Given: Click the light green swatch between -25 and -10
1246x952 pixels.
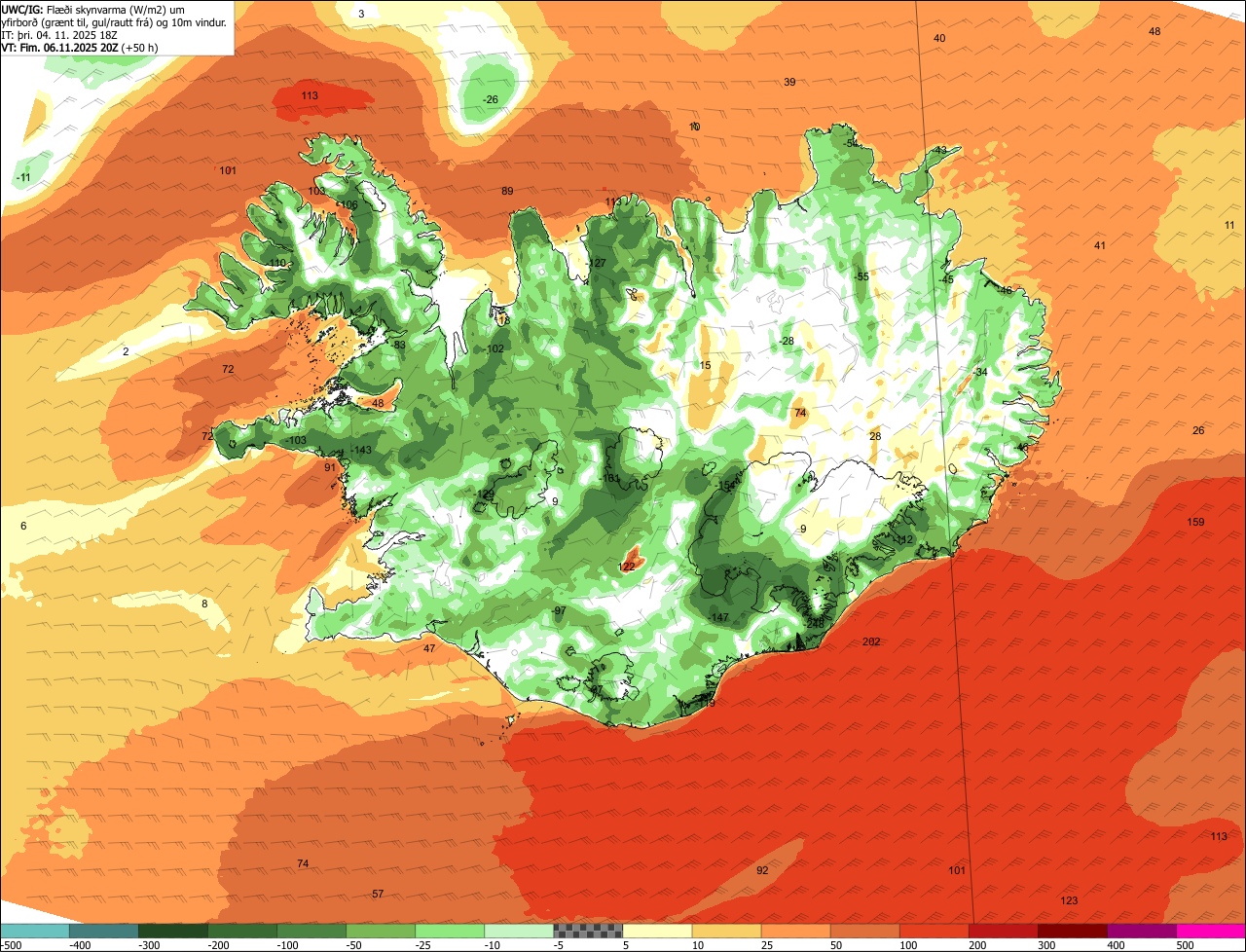Looking at the screenshot, I should pyautogui.click(x=450, y=931).
